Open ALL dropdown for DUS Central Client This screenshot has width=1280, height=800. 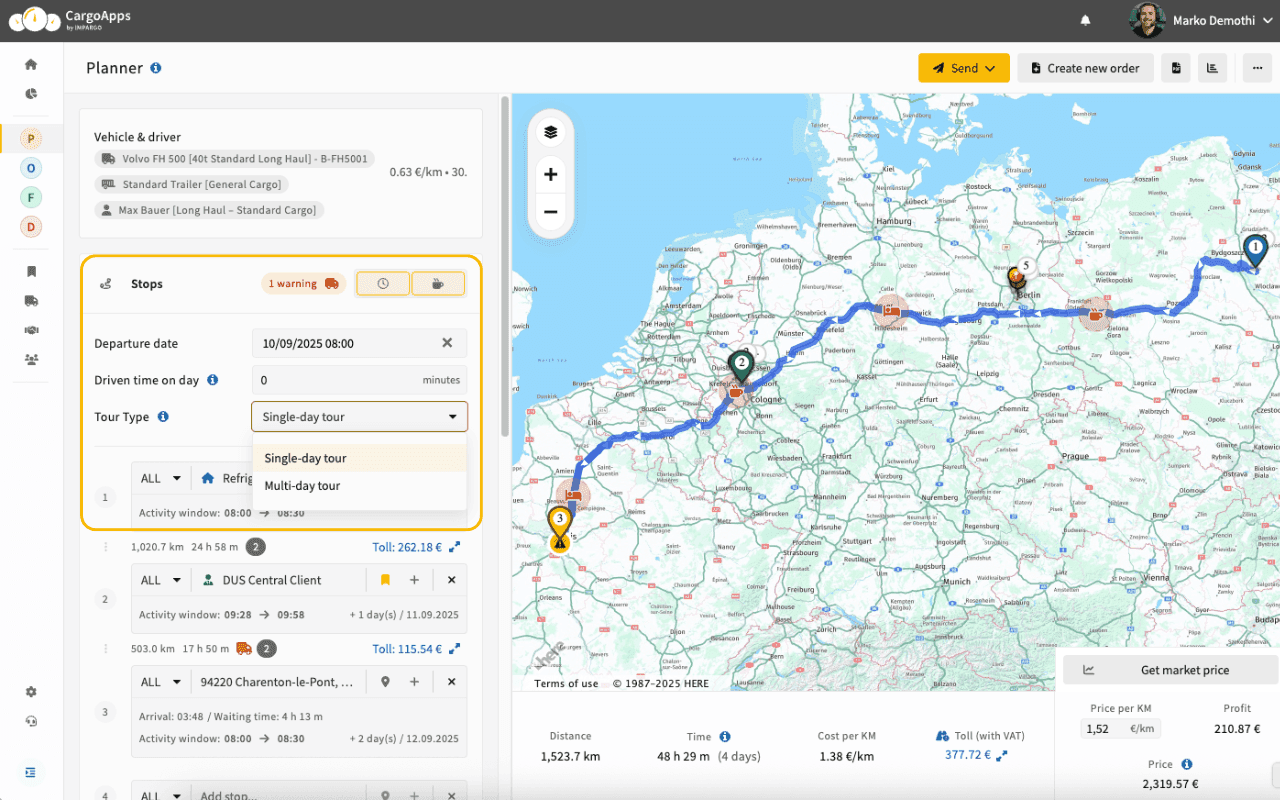pyautogui.click(x=160, y=580)
